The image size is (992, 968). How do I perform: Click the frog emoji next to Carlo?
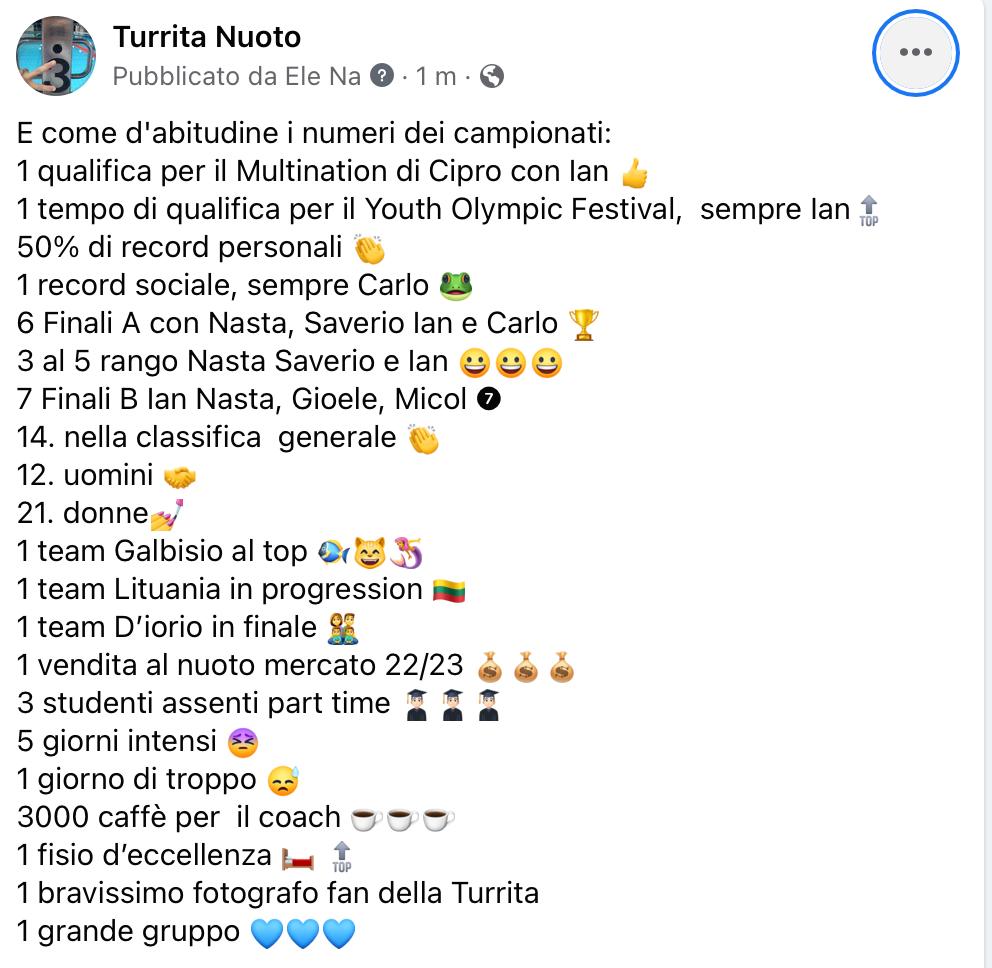(x=456, y=286)
